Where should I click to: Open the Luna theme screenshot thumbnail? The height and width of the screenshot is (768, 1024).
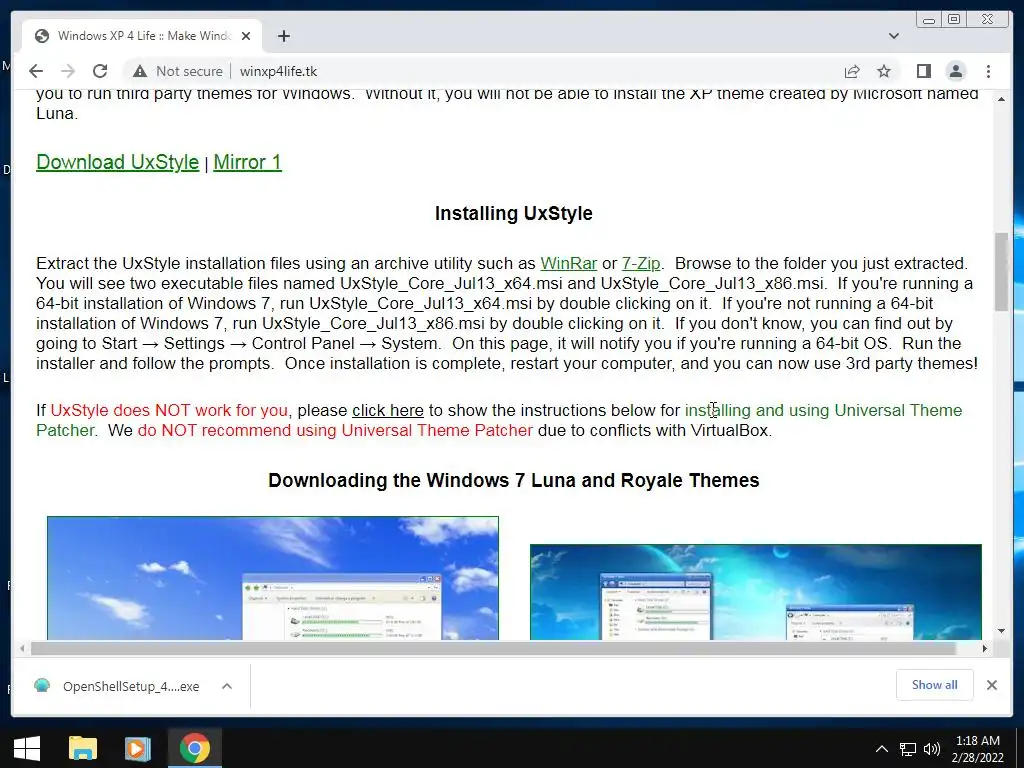coord(273,578)
